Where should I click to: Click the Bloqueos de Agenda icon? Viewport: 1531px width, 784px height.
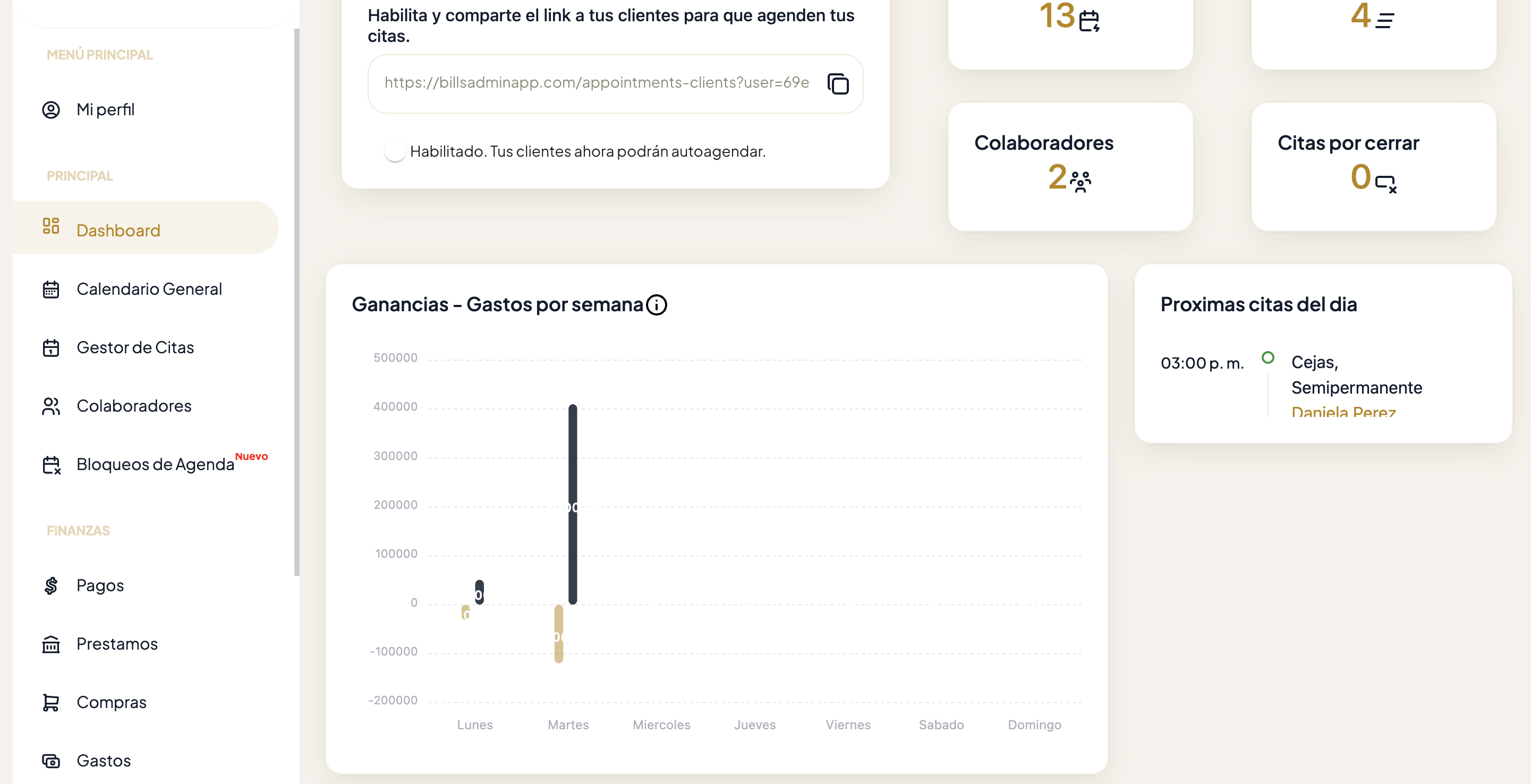click(51, 465)
